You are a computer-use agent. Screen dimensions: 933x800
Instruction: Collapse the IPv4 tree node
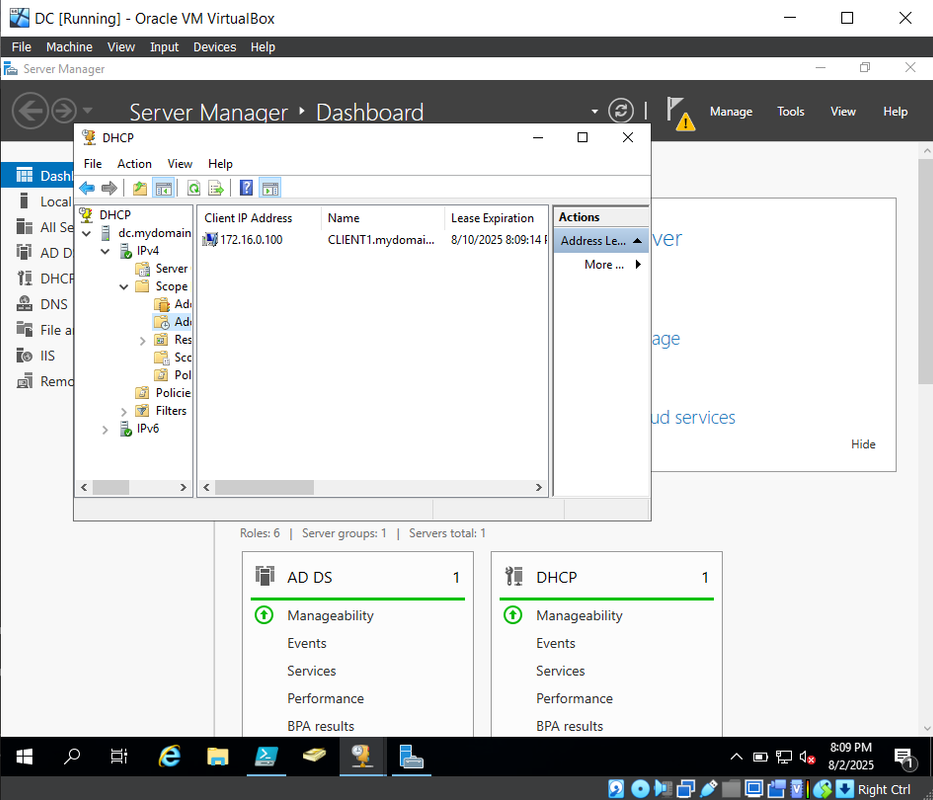click(x=105, y=251)
